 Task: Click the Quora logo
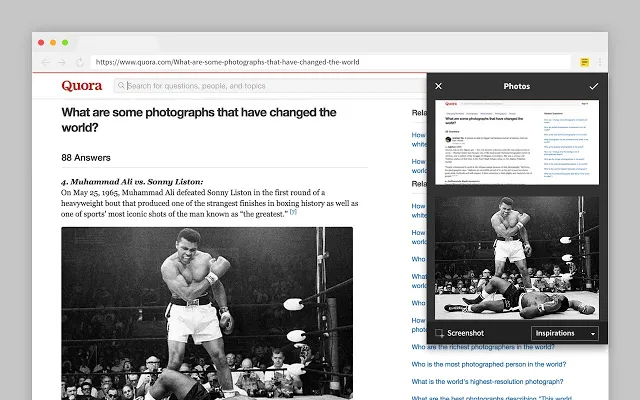82,86
